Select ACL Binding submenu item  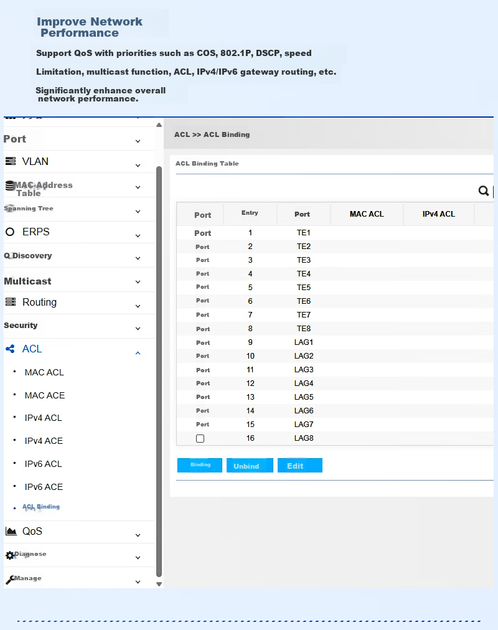(41, 507)
